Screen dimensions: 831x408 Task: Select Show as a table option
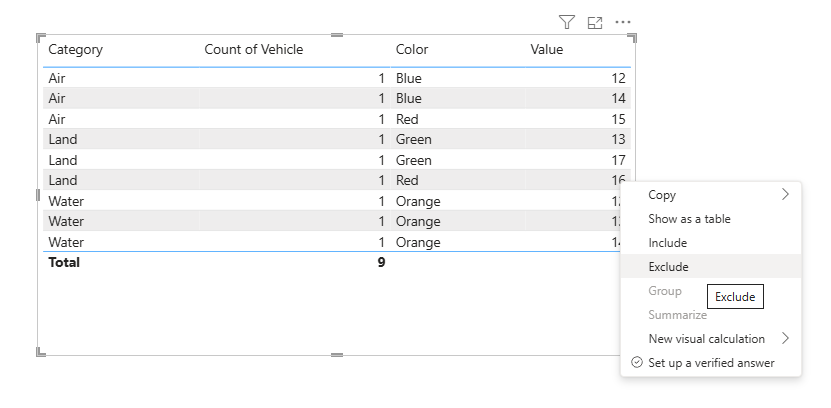[x=689, y=219]
